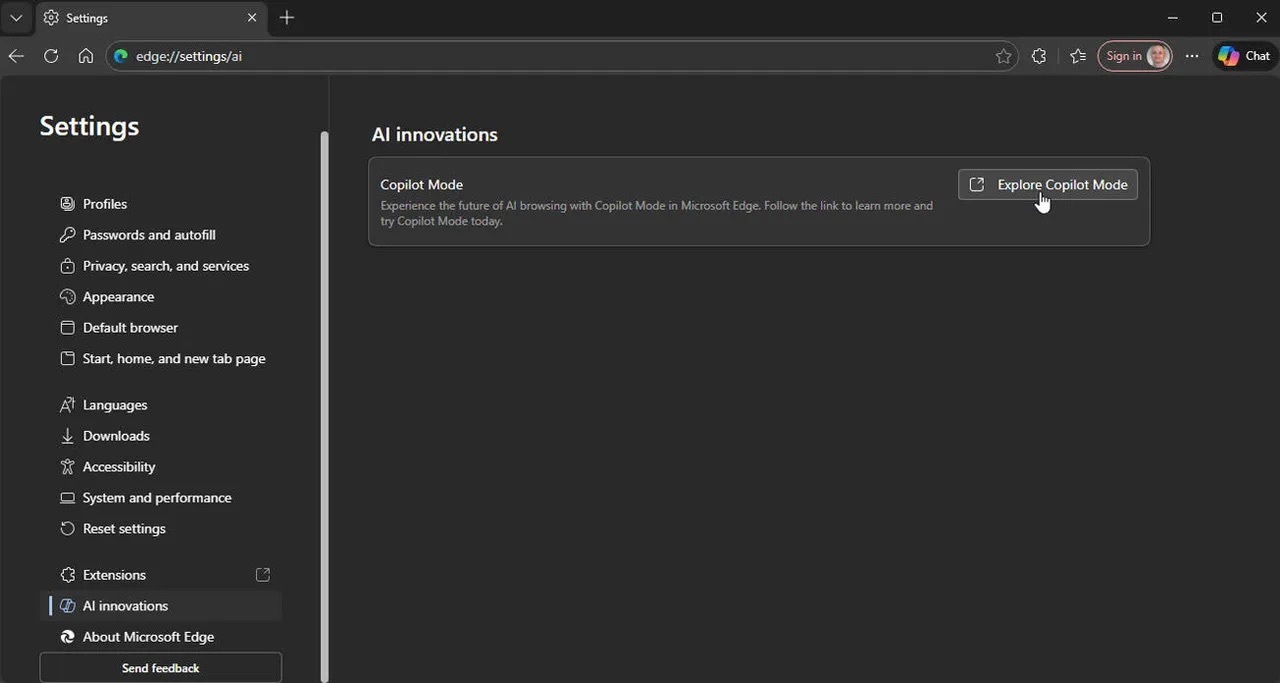Go to the home page icon
This screenshot has height=683, width=1280.
(86, 56)
